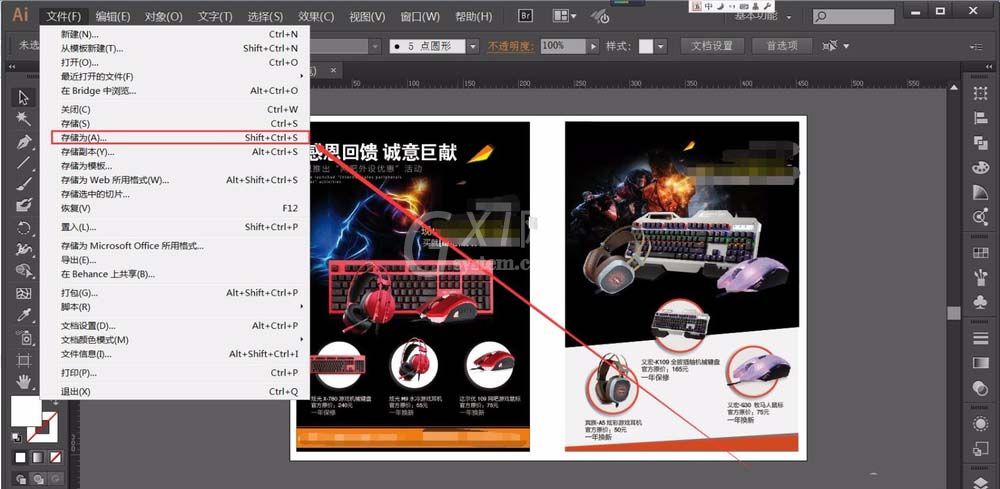Open the Swatches grid panel icon
The height and width of the screenshot is (489, 1000).
[x=980, y=253]
